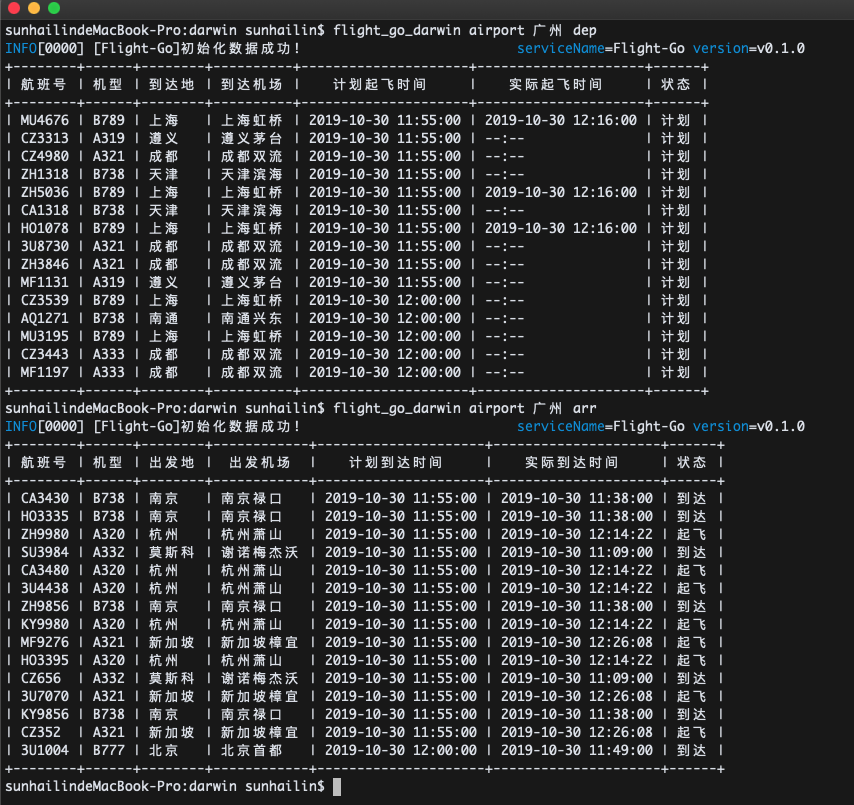
Task: Click actual arrival 11:49:00 in 3U1004 row
Action: [577, 750]
